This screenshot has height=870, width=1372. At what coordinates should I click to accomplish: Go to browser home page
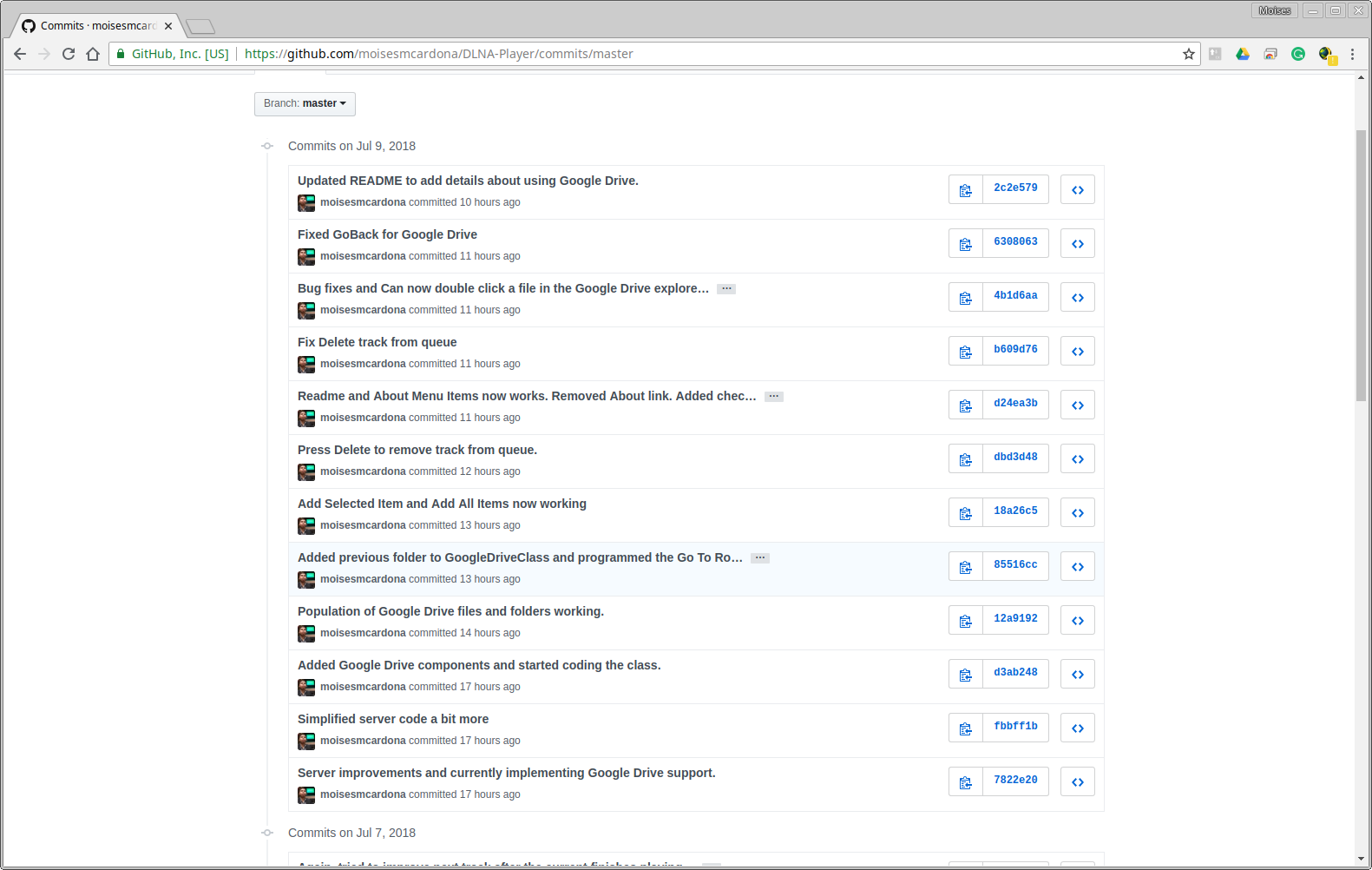[x=93, y=54]
